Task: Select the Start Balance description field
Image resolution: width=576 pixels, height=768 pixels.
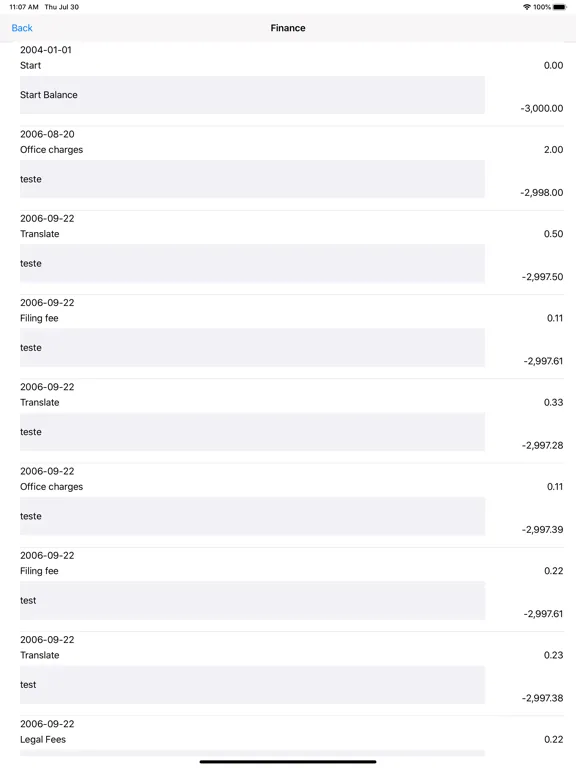Action: [x=252, y=95]
